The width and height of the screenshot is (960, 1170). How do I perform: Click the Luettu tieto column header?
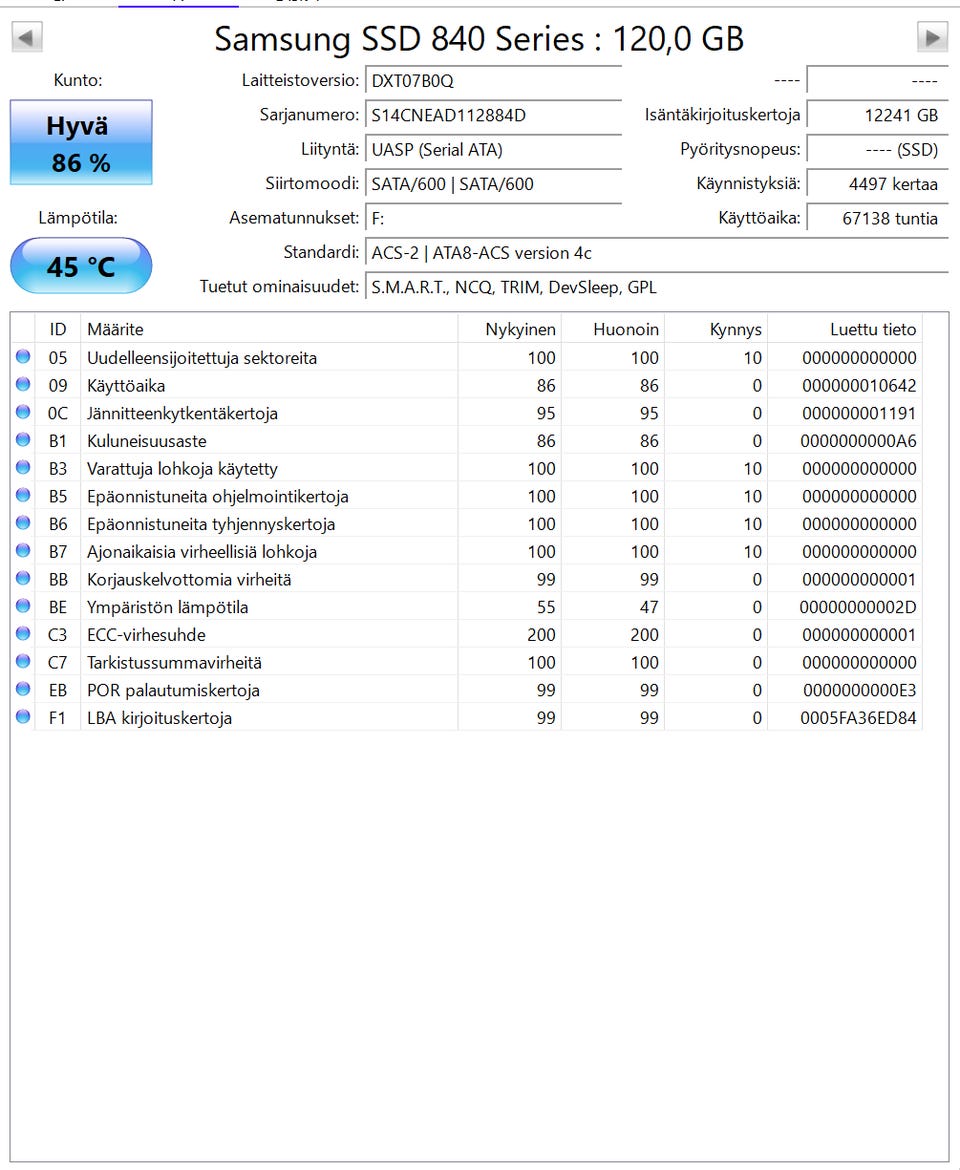point(845,329)
